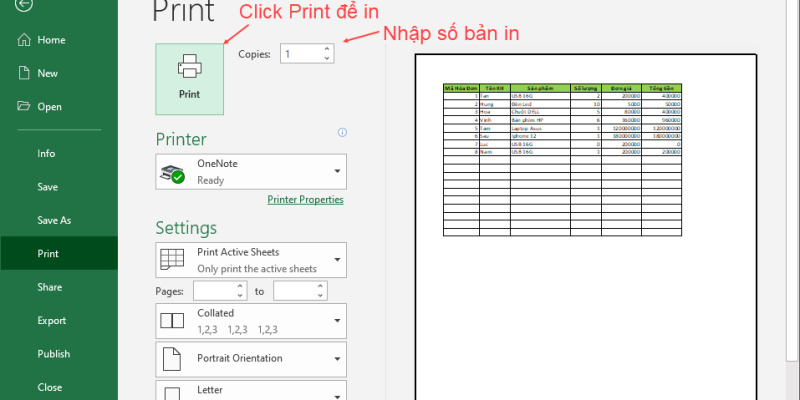Select New in the backstage menu
Screen dimensions: 800x400
click(x=47, y=73)
